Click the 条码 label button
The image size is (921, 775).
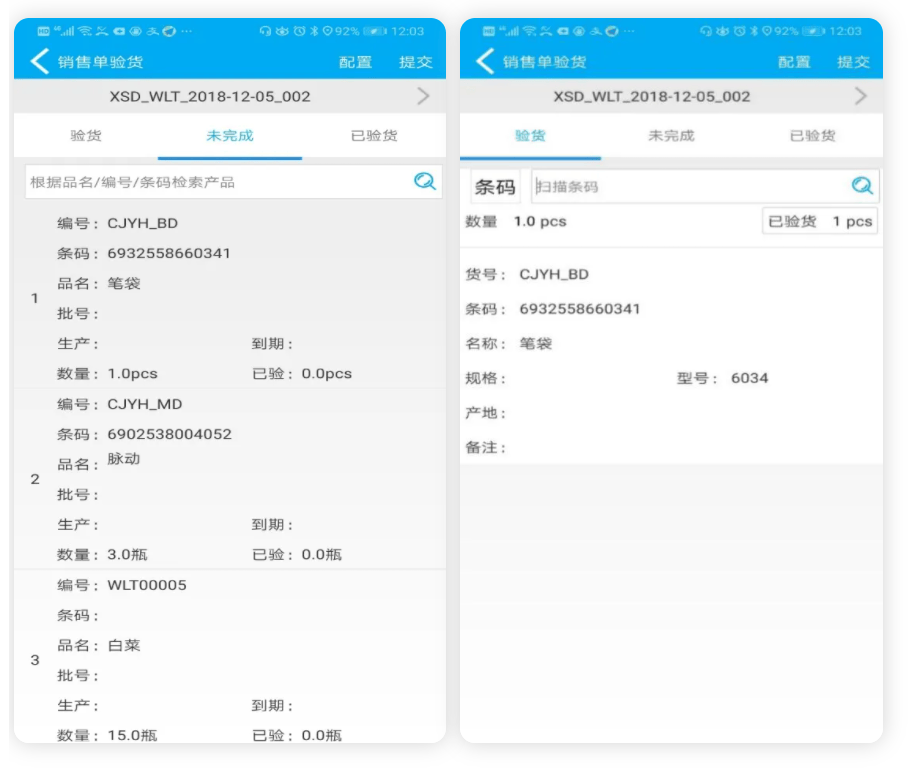(495, 187)
